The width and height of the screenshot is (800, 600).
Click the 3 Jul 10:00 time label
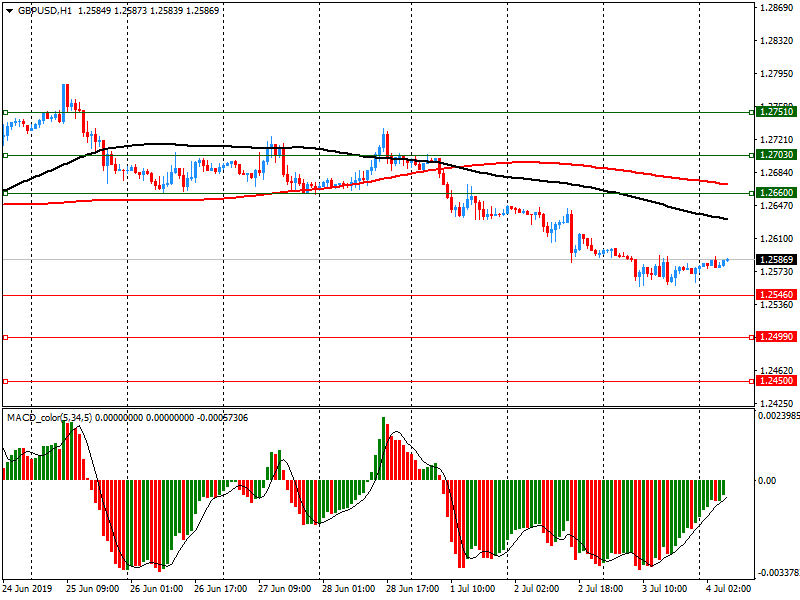(x=664, y=589)
